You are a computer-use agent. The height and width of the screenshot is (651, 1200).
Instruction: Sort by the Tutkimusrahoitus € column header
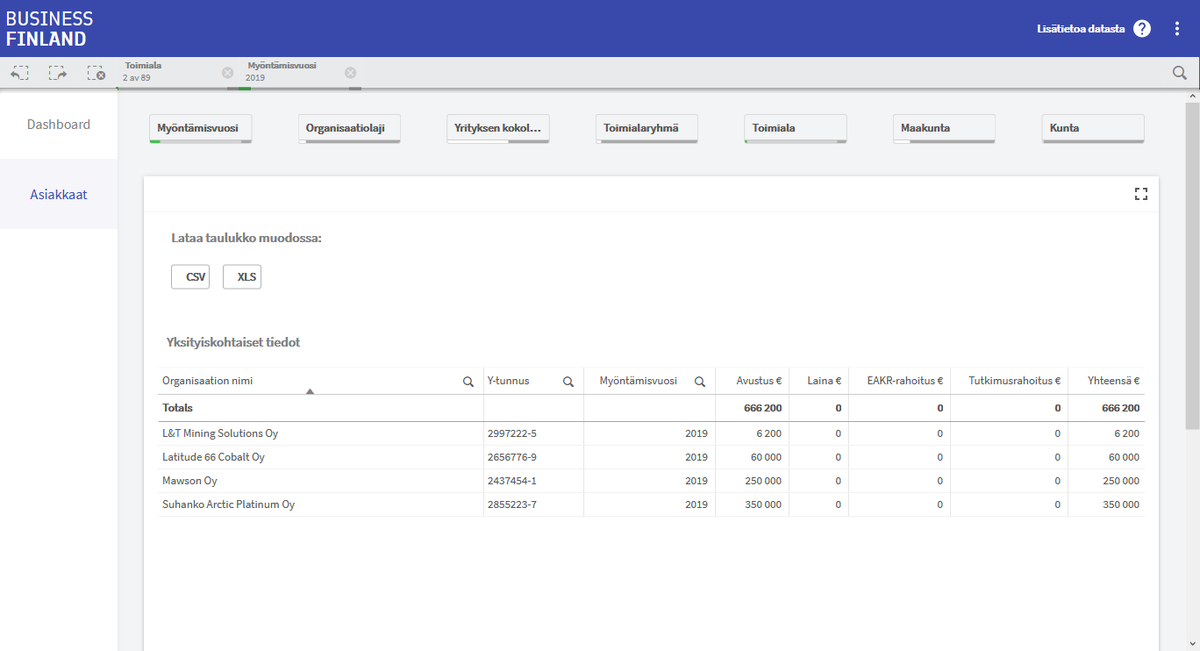1015,381
